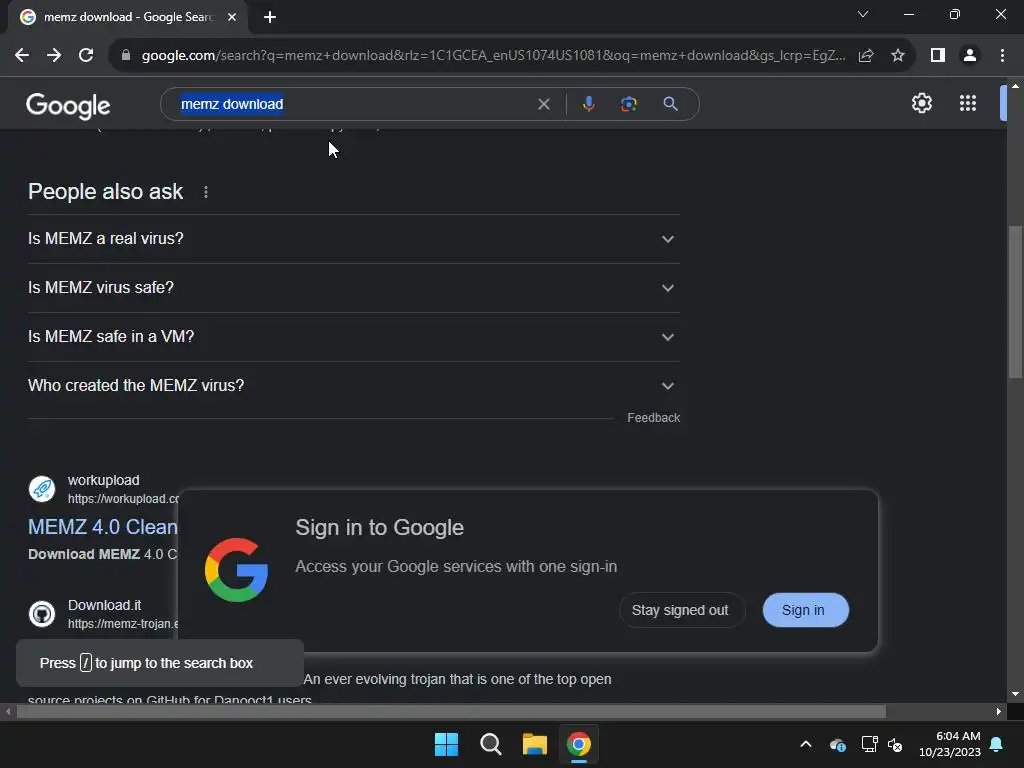Screen dimensions: 1024x768
Task: Open OneDrive cloud tray icon
Action: 838,744
